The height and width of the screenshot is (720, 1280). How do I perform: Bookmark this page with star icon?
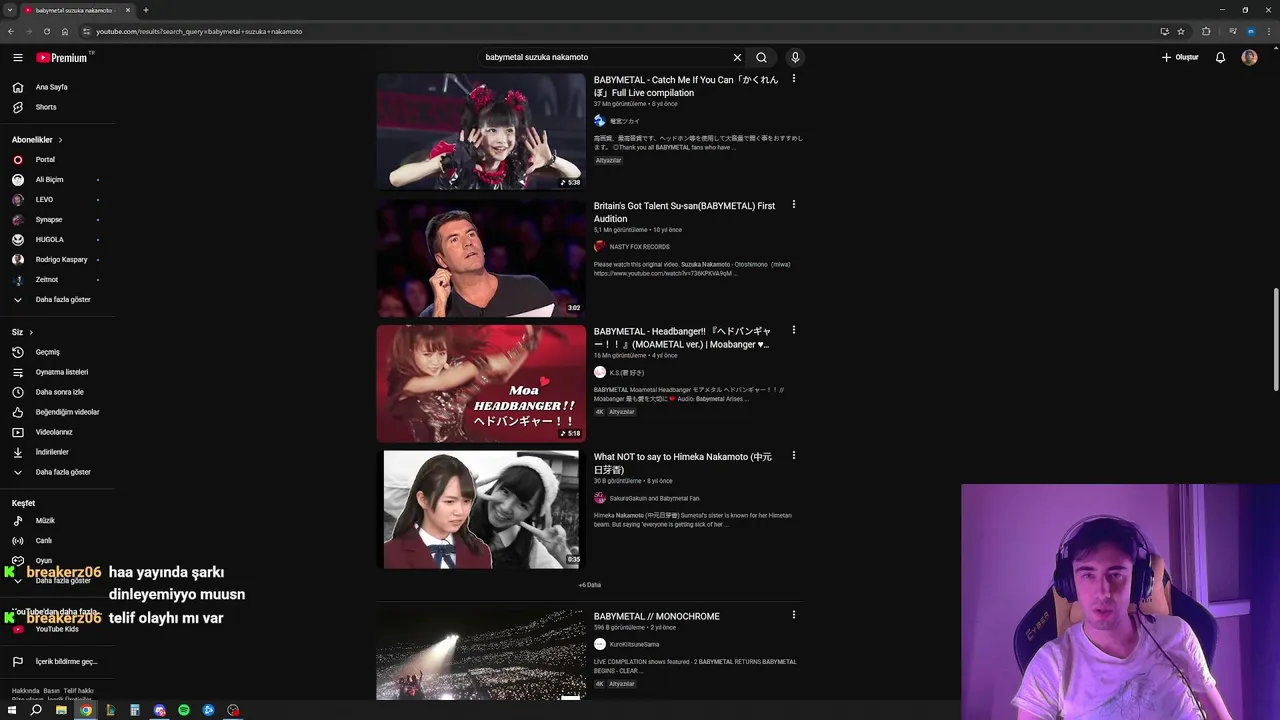click(1181, 31)
